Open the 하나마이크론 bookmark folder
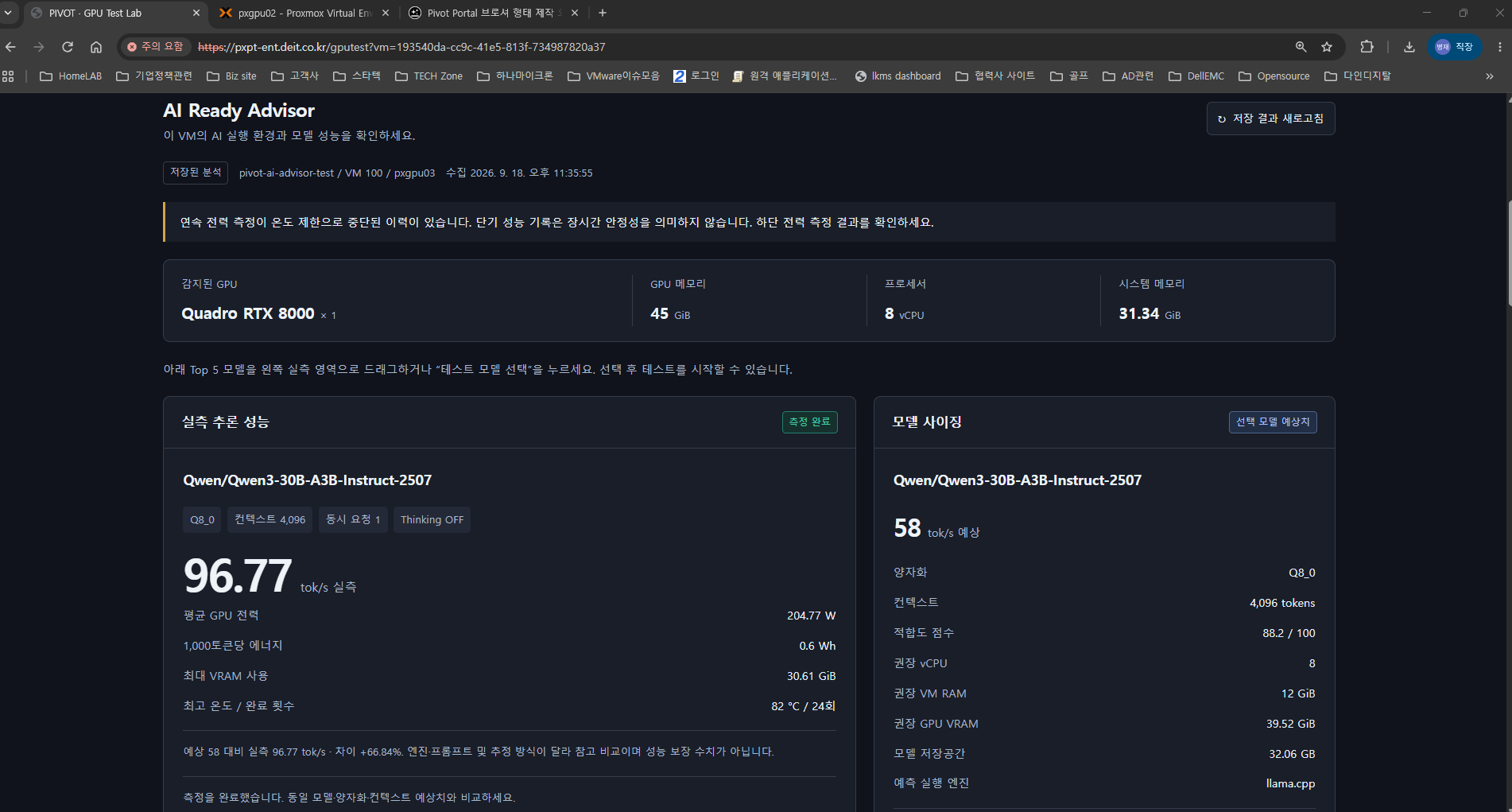The image size is (1512, 812). coord(515,76)
